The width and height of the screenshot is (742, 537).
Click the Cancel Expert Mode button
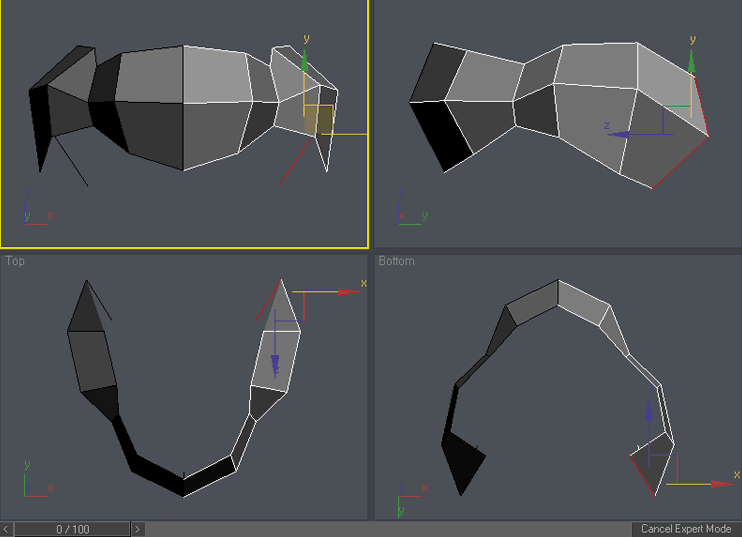coord(686,529)
